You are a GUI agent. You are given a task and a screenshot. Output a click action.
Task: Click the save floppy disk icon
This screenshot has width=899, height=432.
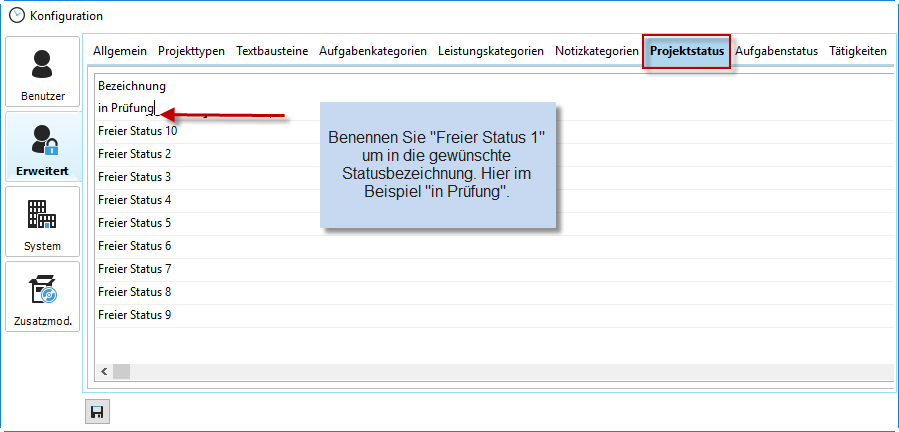[x=97, y=412]
